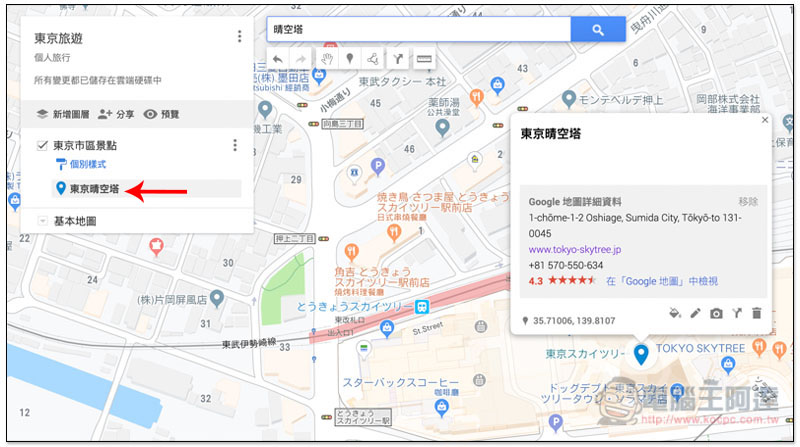
Task: Select the 東京晴空塔 item in the layer
Action: click(146, 189)
